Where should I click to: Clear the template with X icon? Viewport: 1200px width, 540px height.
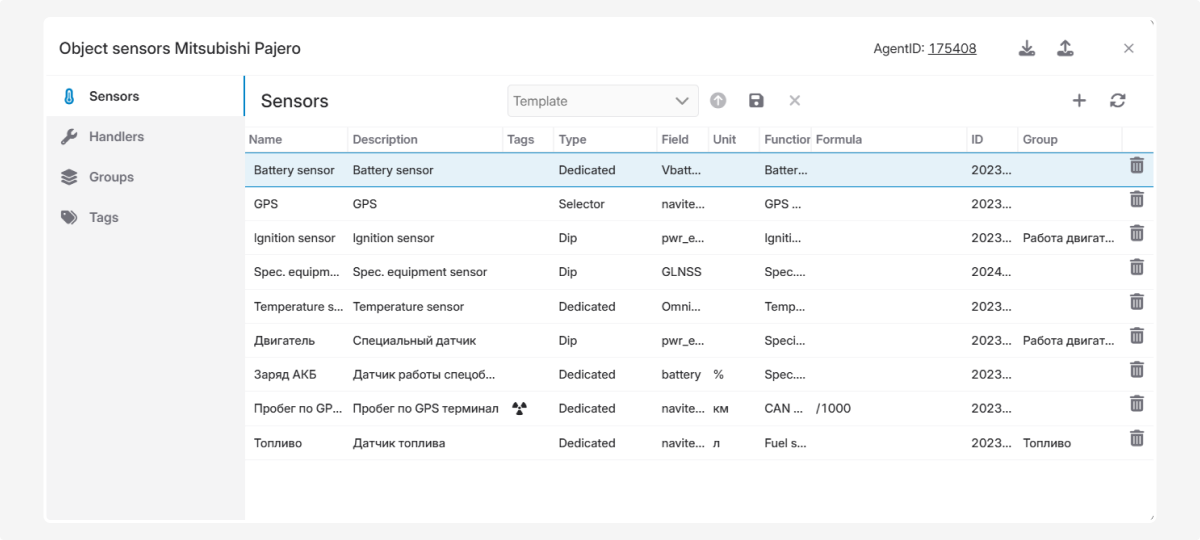pos(795,100)
